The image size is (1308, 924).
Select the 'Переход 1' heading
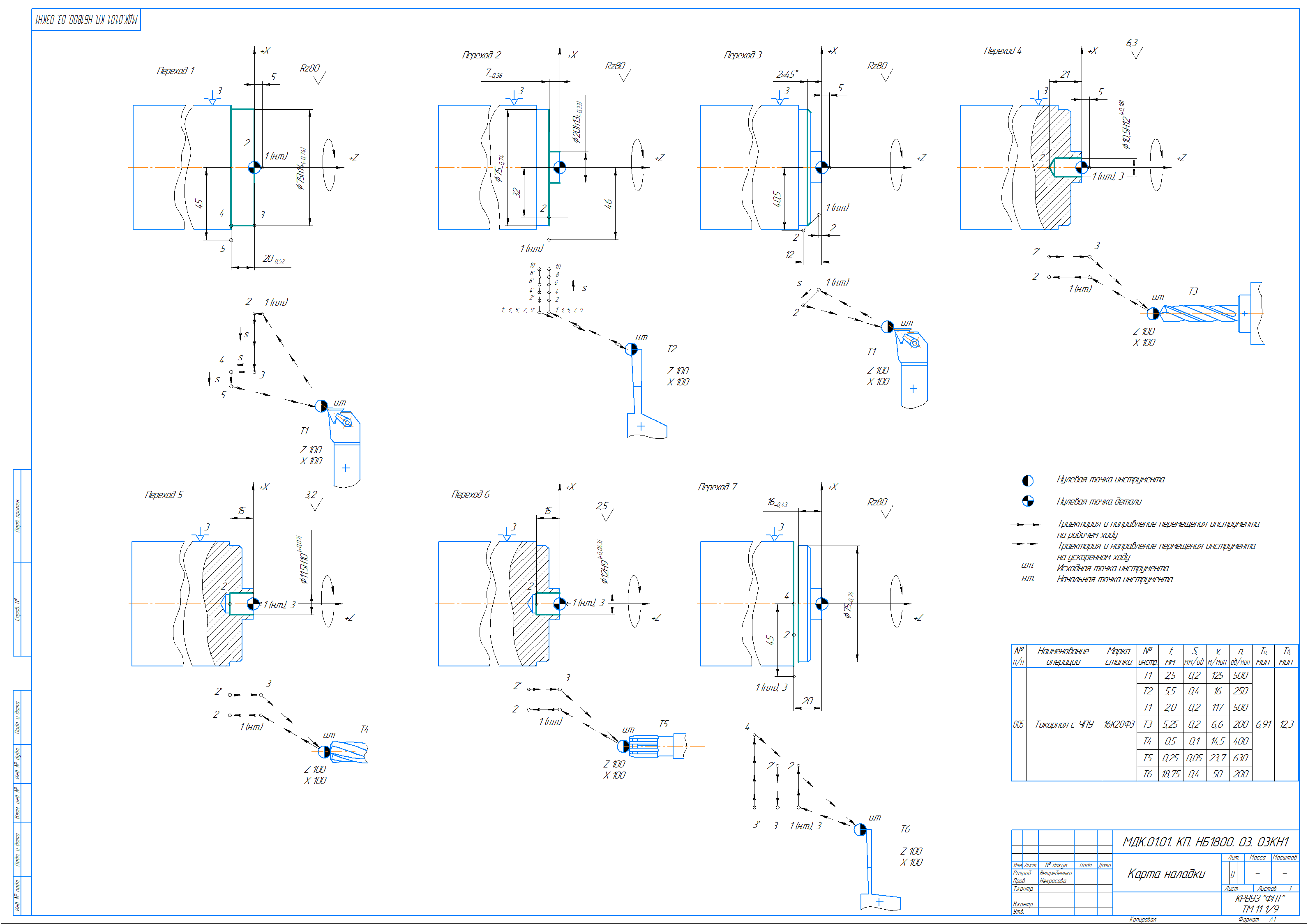click(175, 71)
